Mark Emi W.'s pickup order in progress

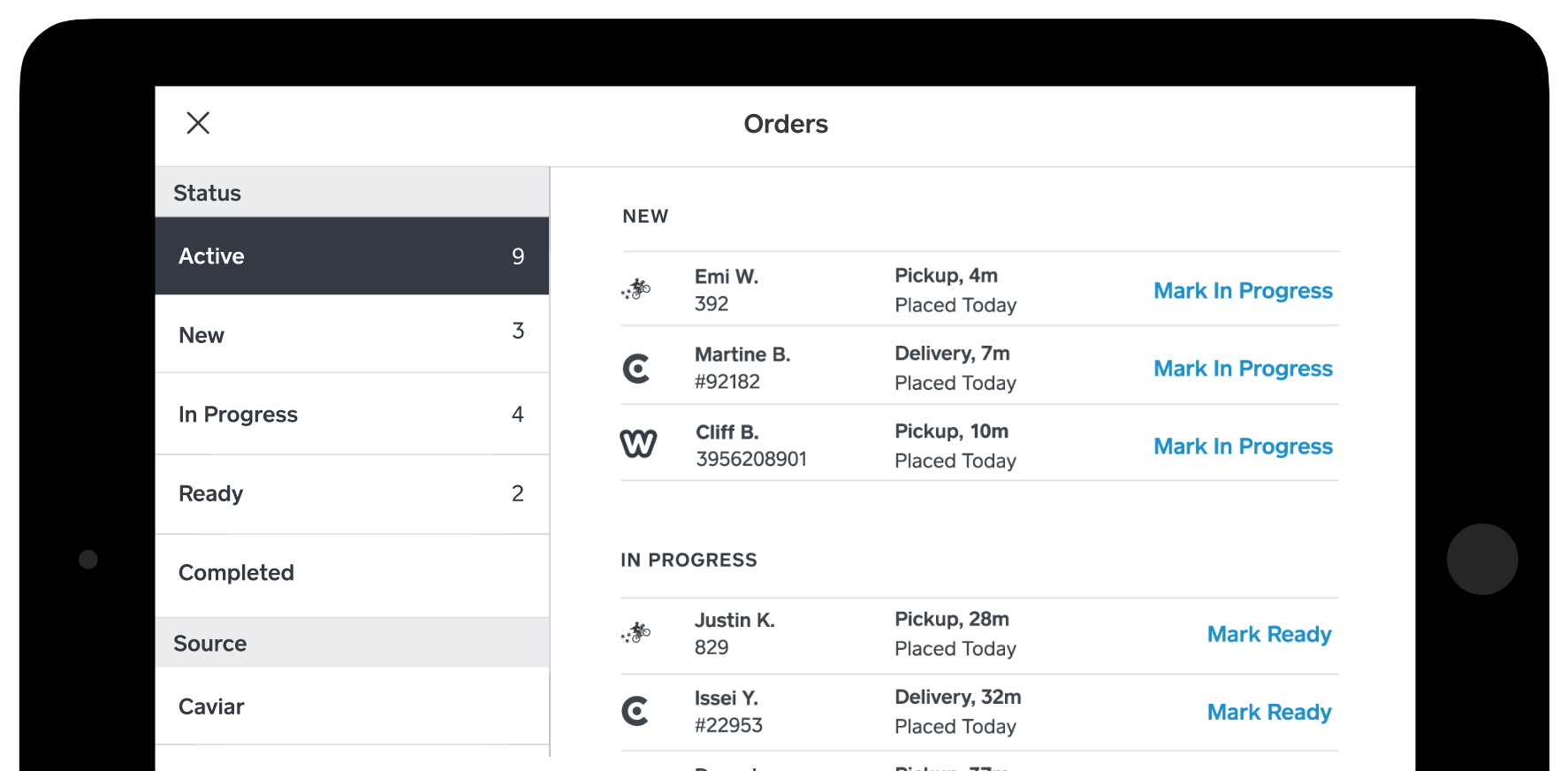tap(1243, 290)
